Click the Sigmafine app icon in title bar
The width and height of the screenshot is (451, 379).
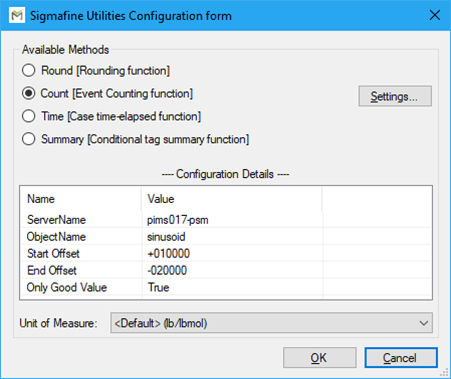[17, 15]
